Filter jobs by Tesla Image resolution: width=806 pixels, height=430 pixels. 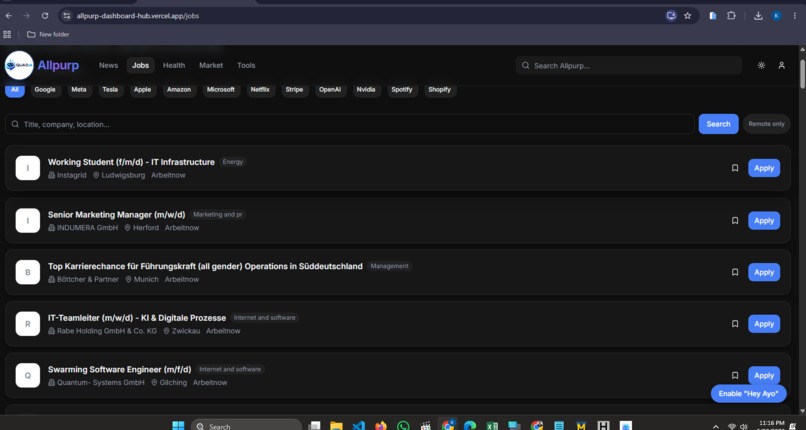pyautogui.click(x=110, y=89)
